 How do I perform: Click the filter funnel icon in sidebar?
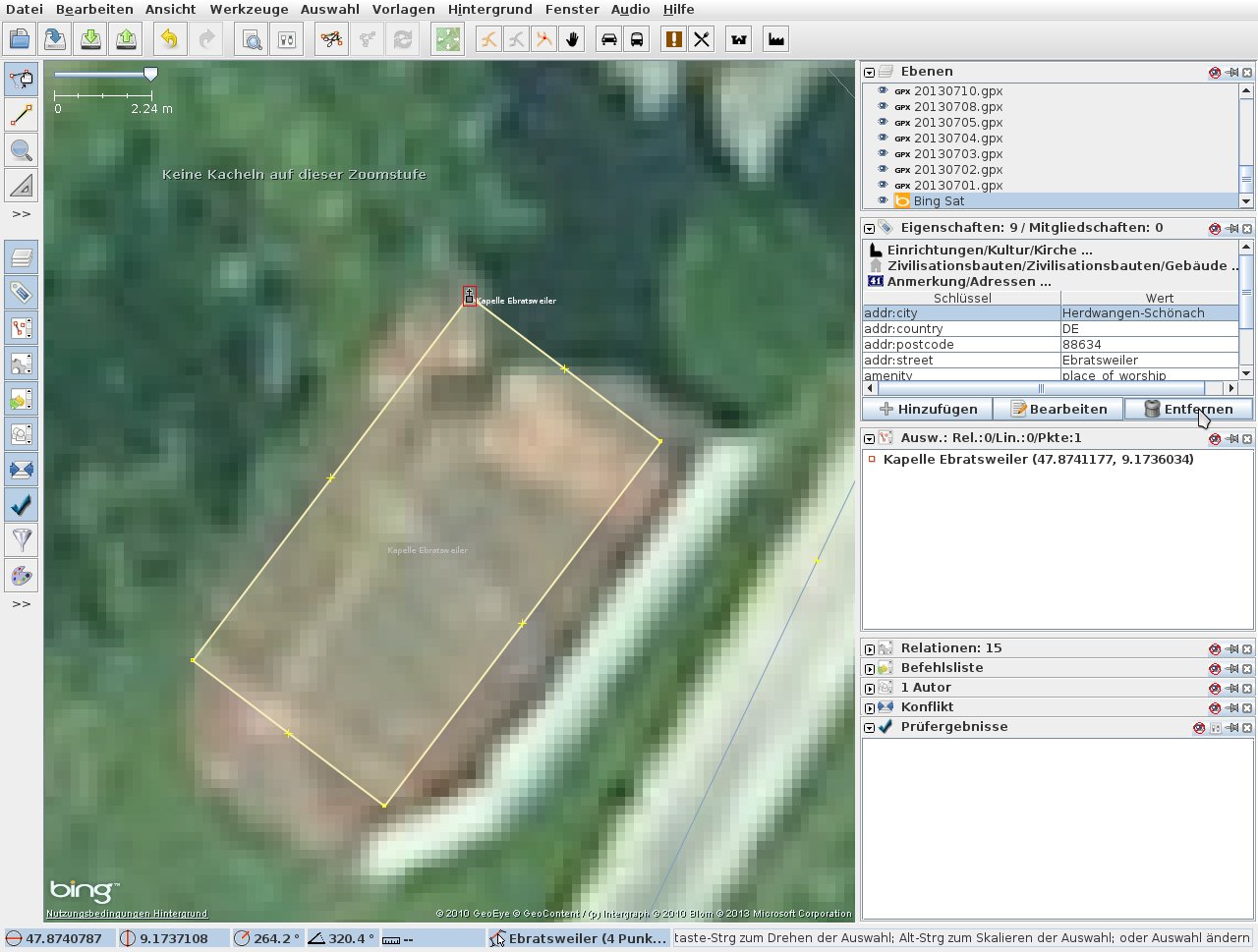click(x=21, y=539)
